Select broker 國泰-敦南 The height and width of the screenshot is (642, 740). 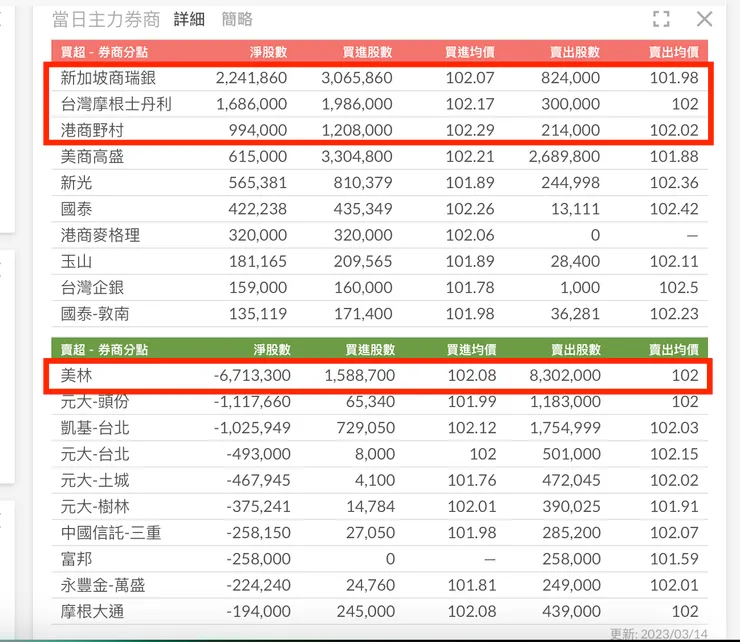[x=95, y=314]
